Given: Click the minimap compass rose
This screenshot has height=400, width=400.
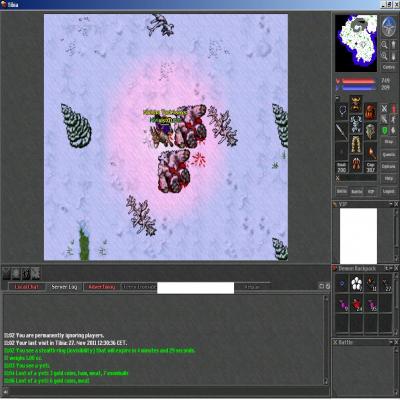Looking at the screenshot, I should point(389,26).
